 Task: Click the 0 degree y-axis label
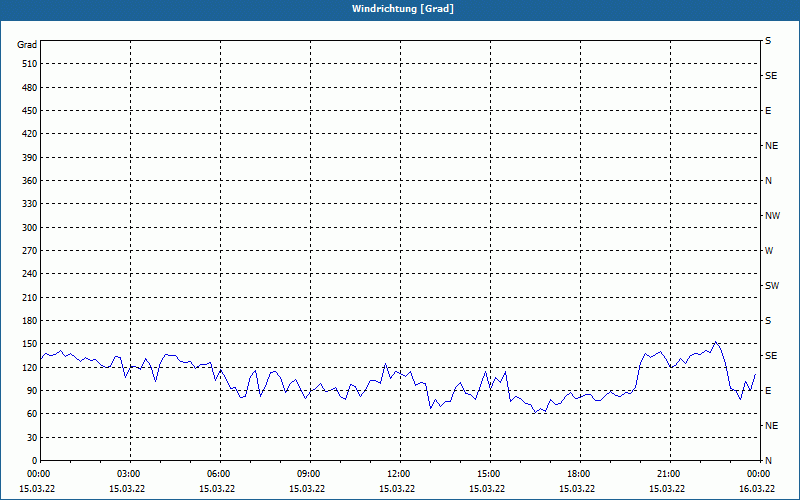click(x=33, y=461)
